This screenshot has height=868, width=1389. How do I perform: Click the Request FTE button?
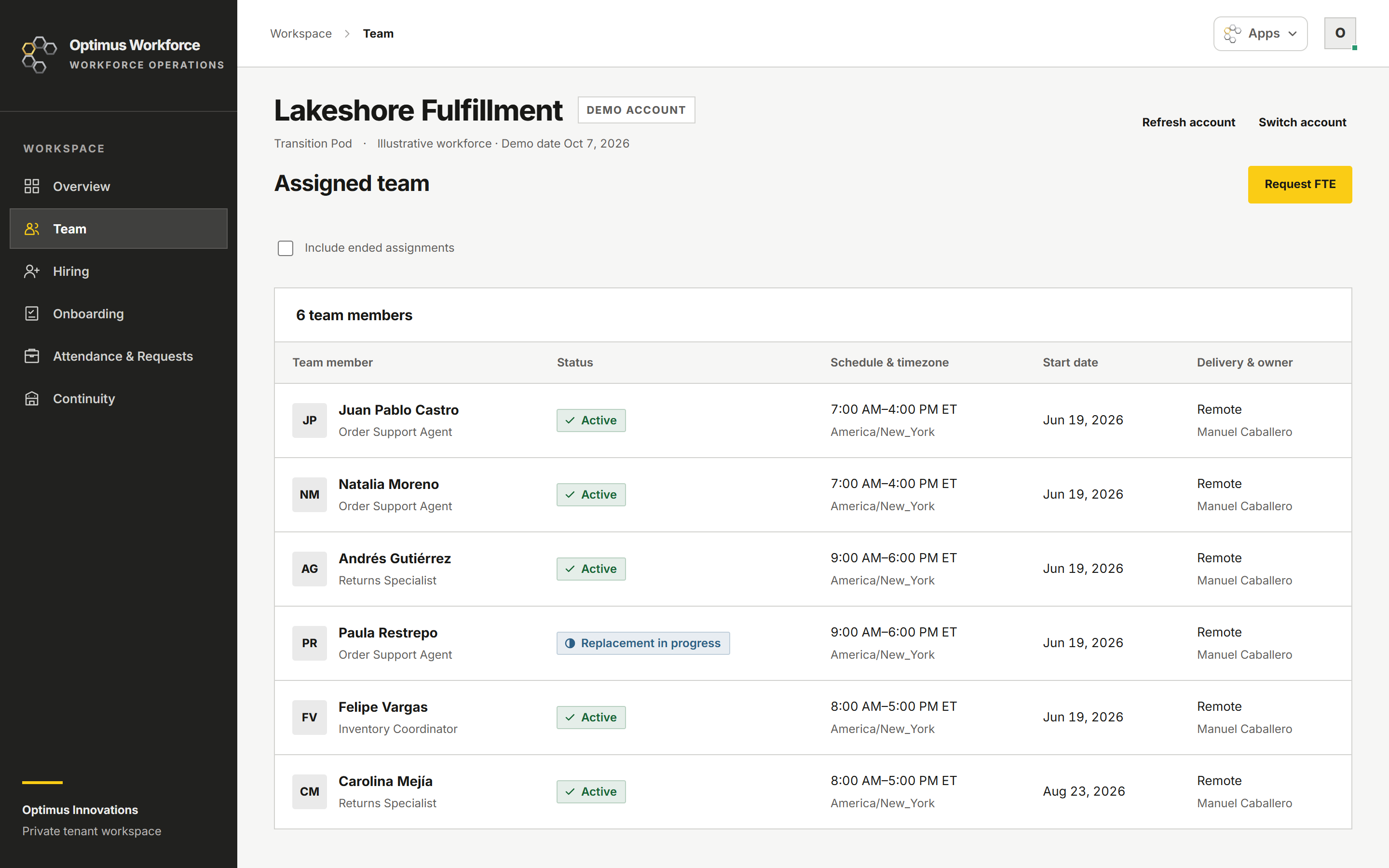(1299, 184)
